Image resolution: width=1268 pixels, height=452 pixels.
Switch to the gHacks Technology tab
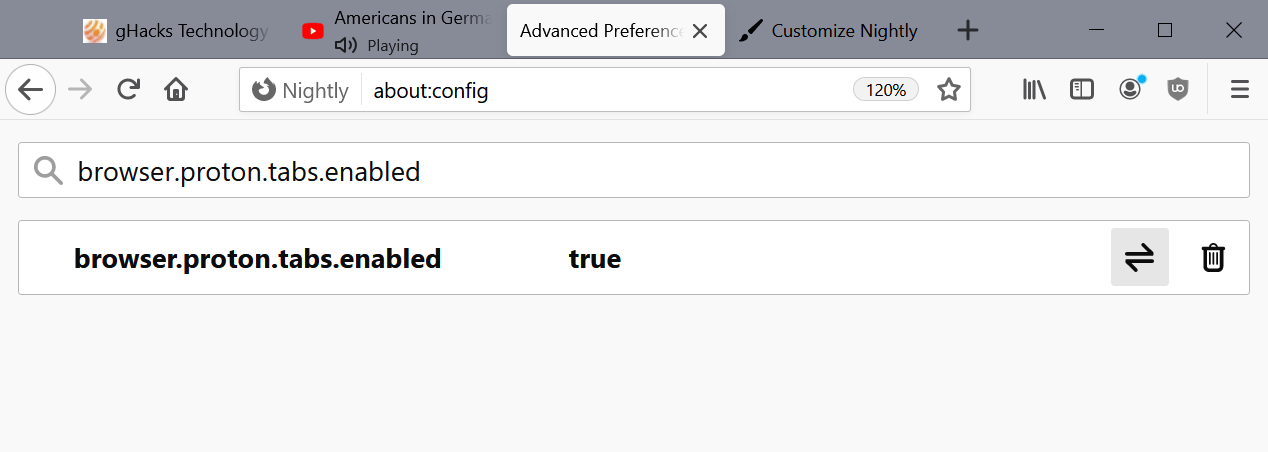tap(176, 31)
